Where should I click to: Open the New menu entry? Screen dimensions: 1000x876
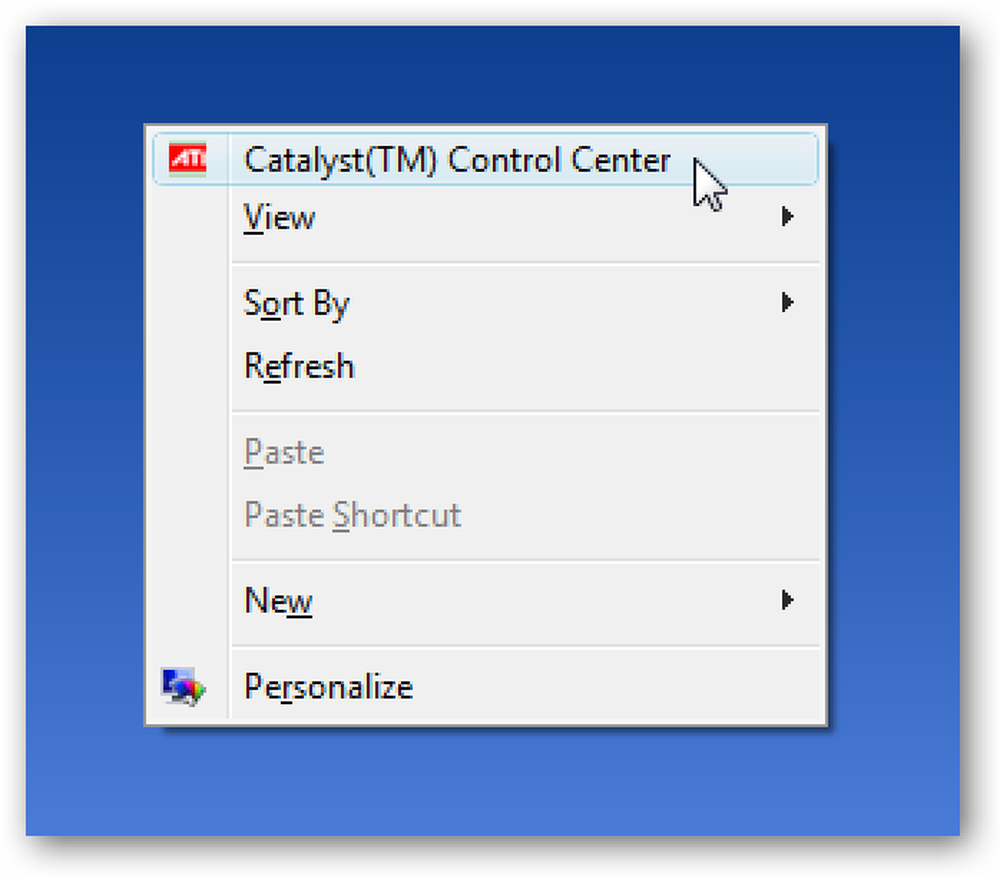(x=485, y=601)
